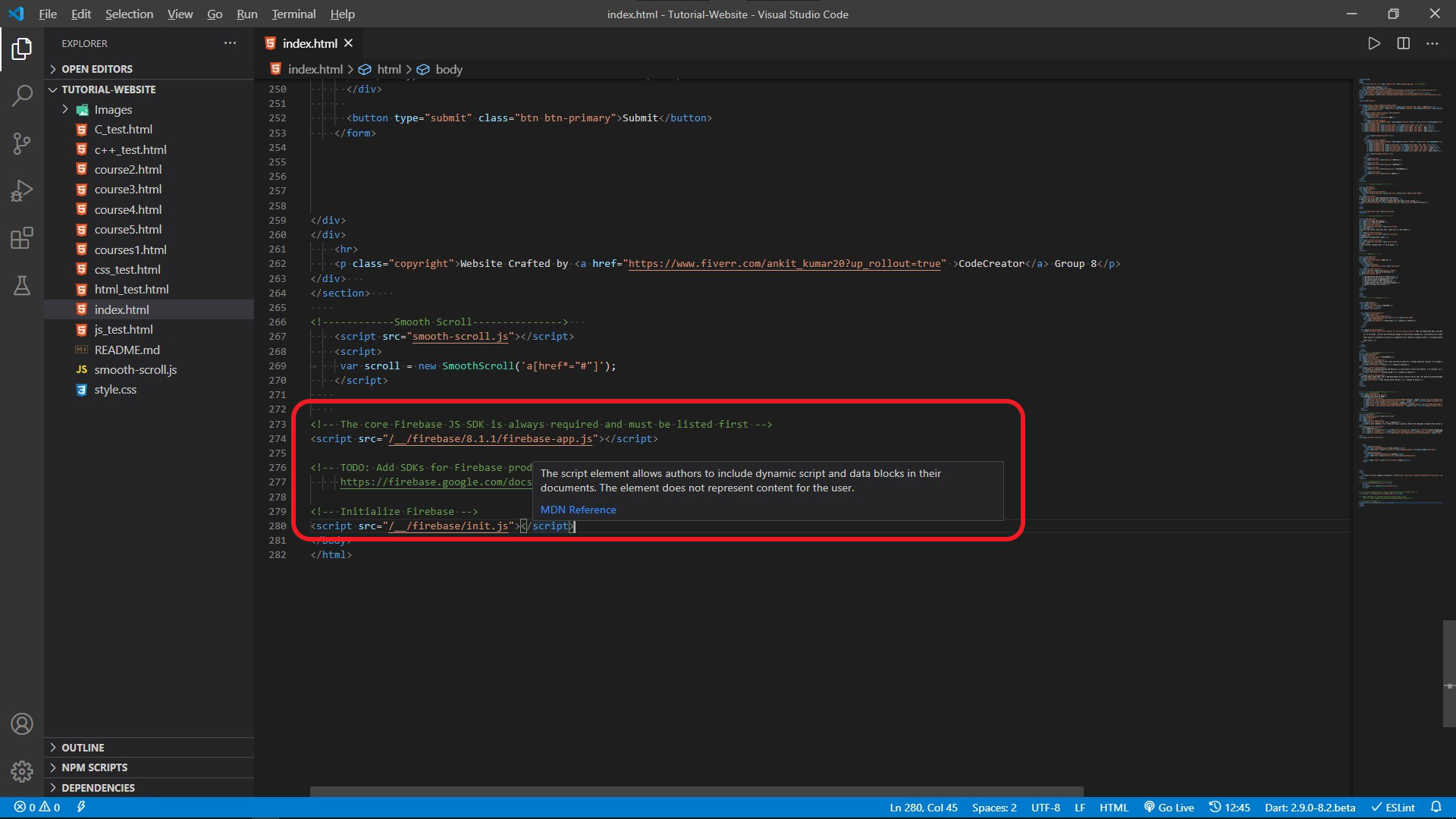Image resolution: width=1456 pixels, height=819 pixels.
Task: Expand the OUTLINE section
Action: 83,748
